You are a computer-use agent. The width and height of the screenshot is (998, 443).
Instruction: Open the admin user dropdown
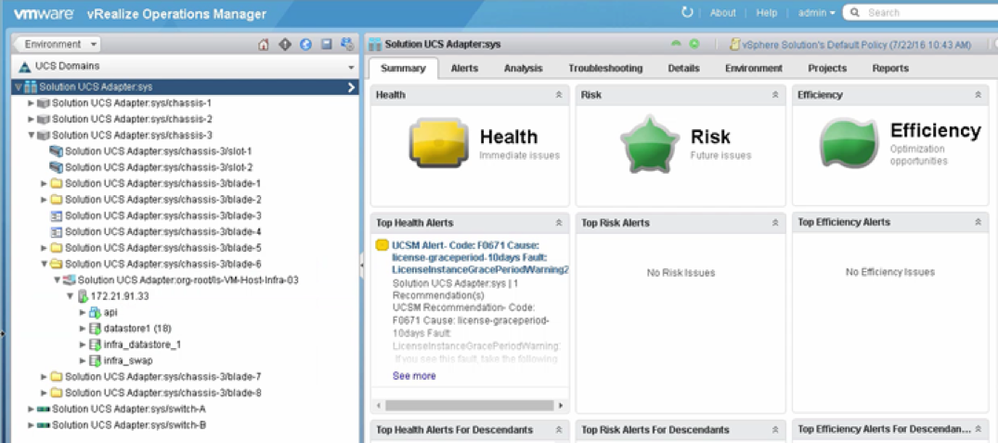click(x=817, y=13)
